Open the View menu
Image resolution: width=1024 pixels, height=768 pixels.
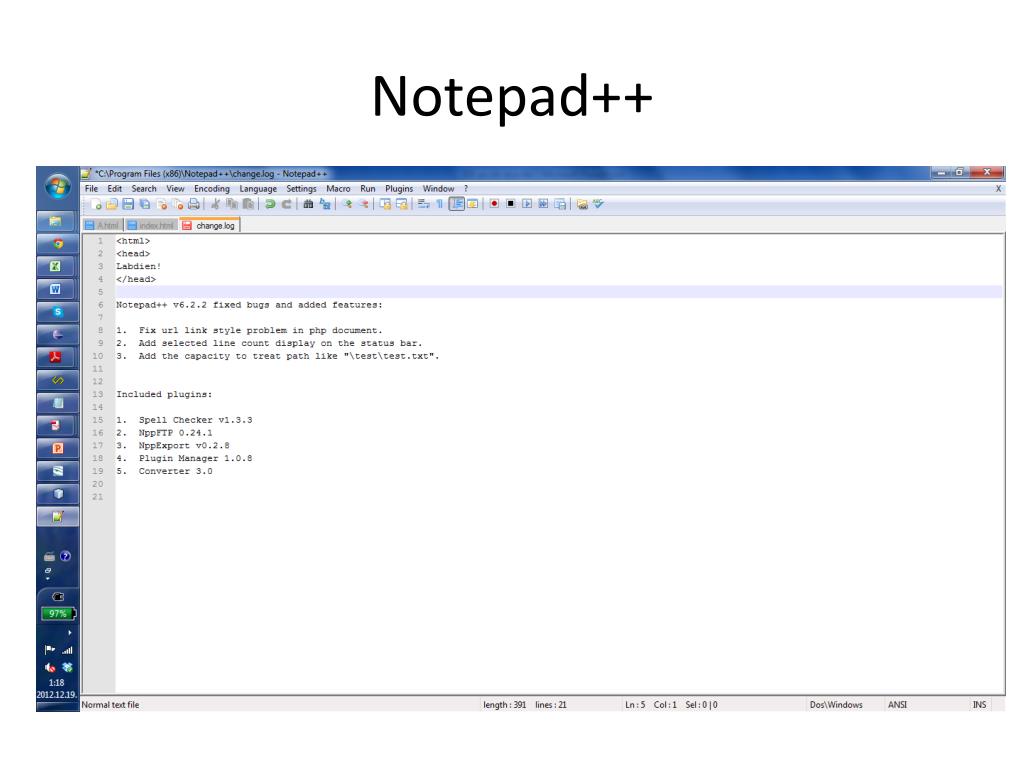point(175,189)
